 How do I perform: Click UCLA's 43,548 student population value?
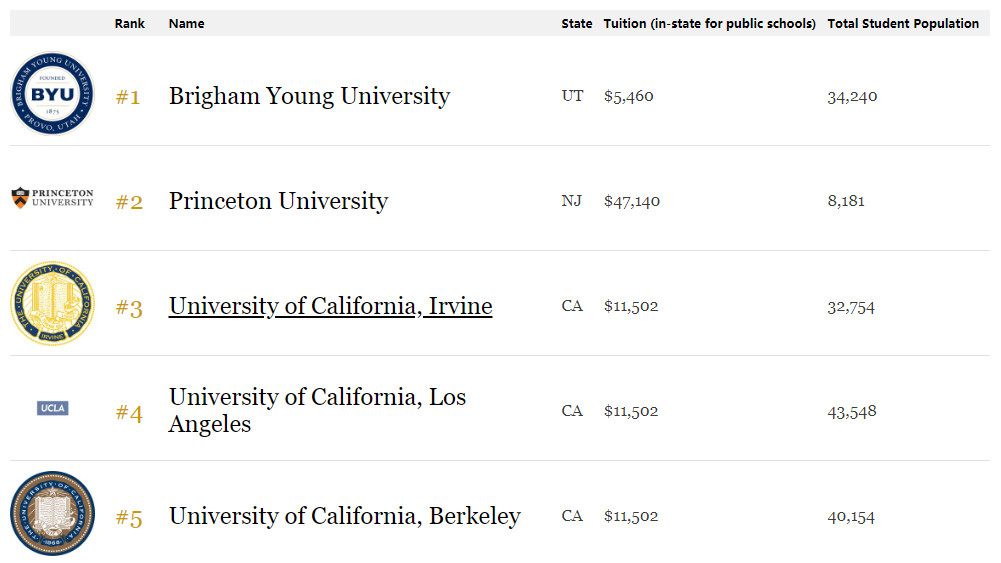pos(852,412)
